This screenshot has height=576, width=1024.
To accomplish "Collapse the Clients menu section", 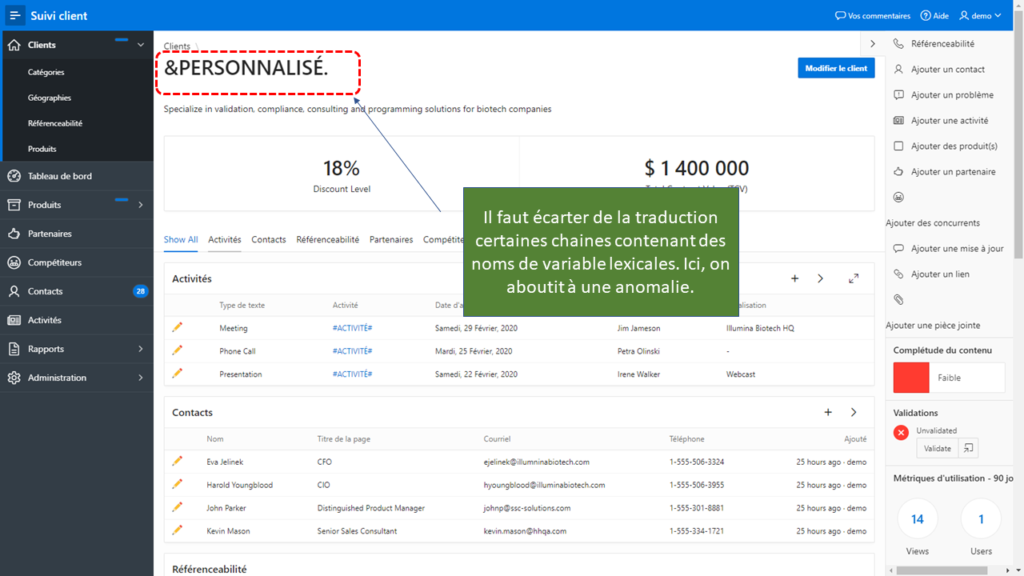I will coord(140,45).
